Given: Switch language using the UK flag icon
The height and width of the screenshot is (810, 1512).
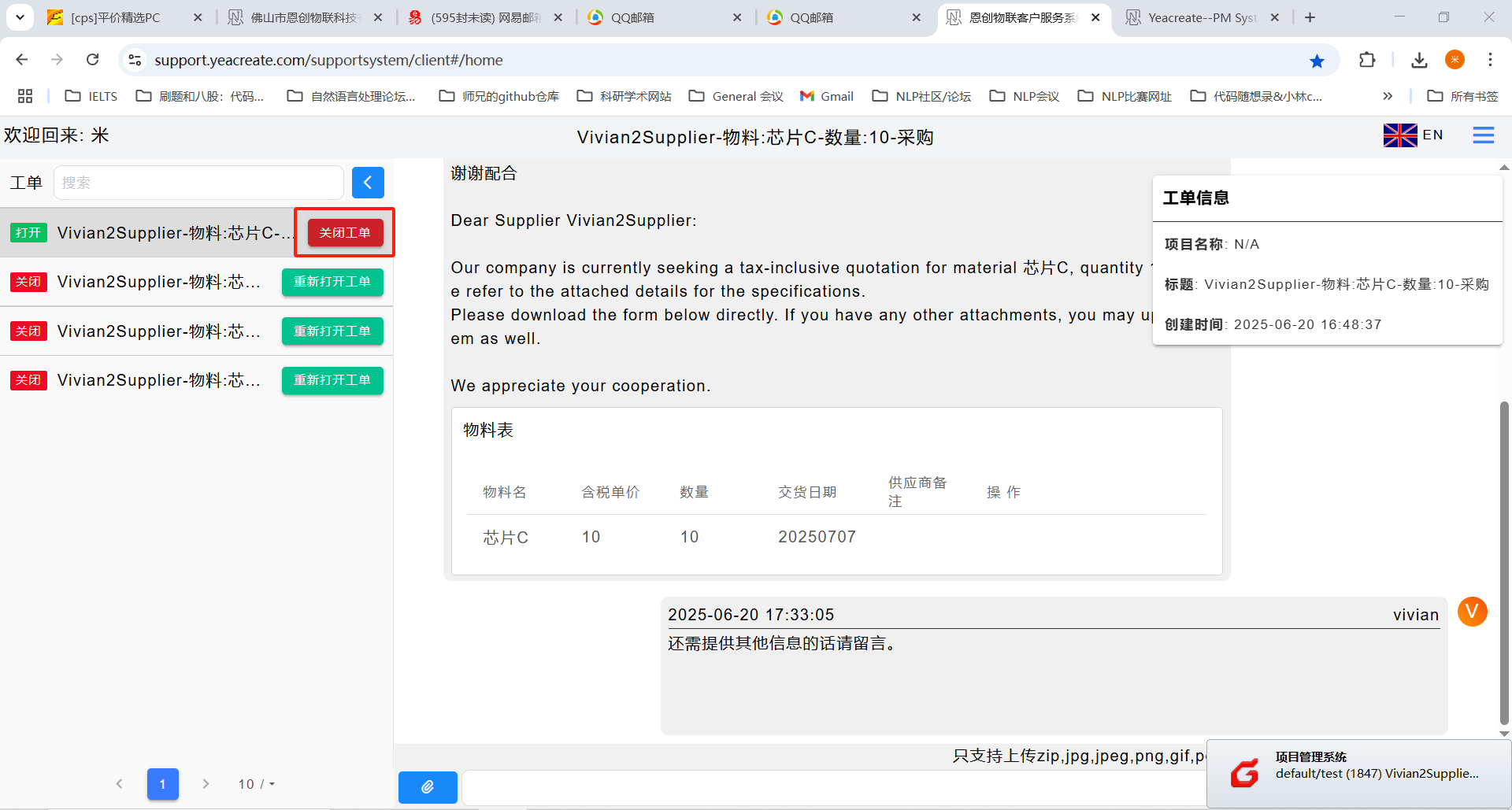Looking at the screenshot, I should click(1399, 135).
